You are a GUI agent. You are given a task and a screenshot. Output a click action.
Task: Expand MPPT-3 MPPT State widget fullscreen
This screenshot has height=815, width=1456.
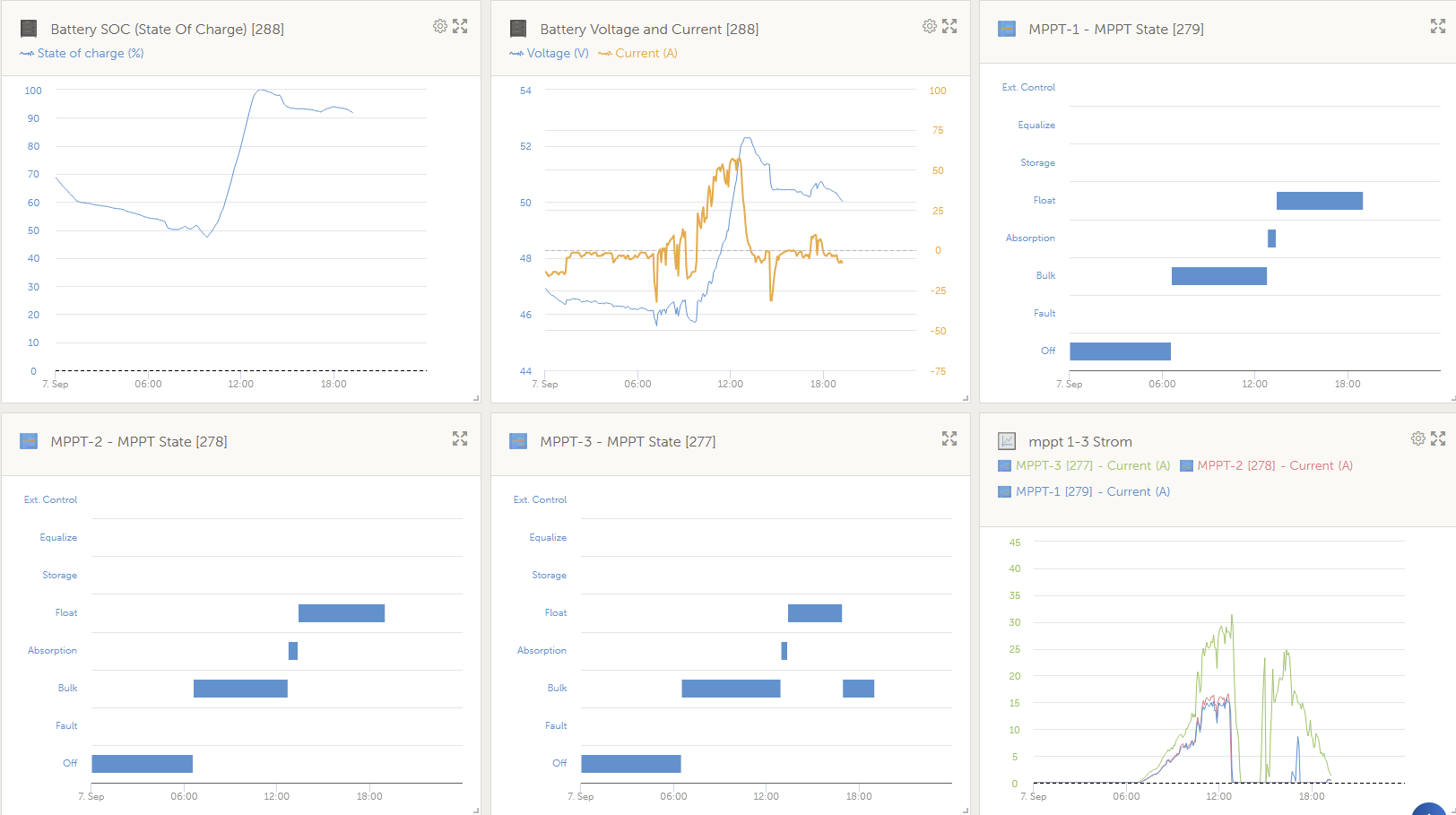coord(949,438)
